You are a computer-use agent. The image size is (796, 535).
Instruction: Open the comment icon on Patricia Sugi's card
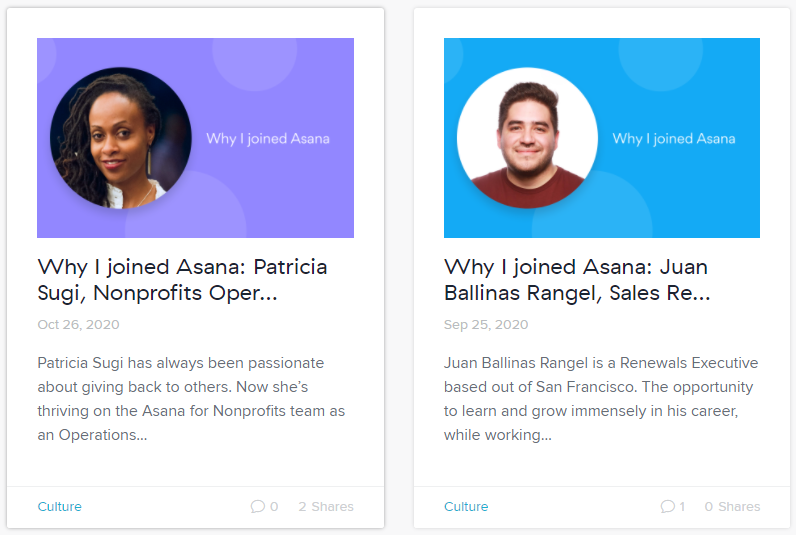(x=257, y=507)
